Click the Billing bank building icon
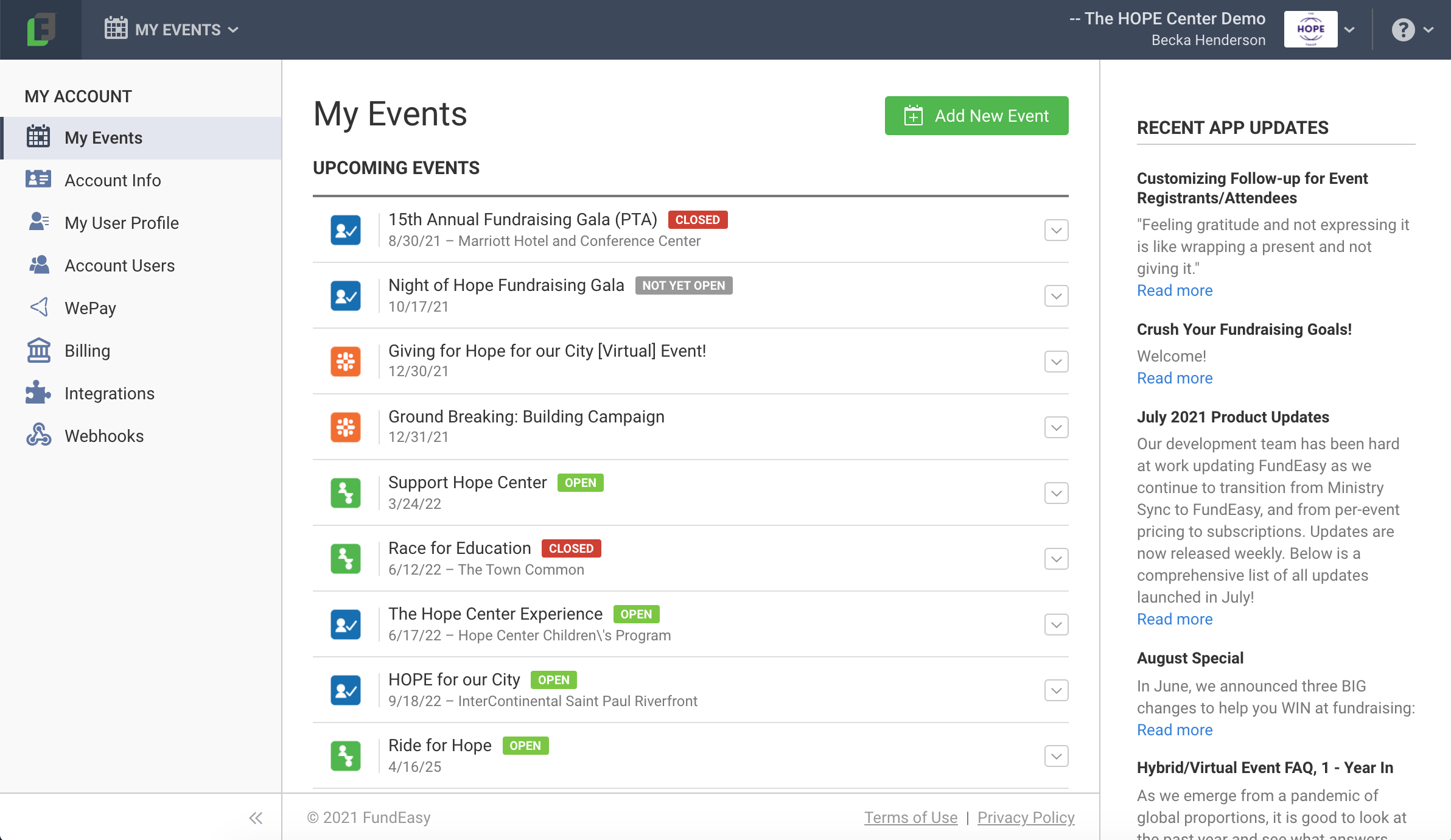Screen dimensions: 1451x840 (x=39, y=351)
